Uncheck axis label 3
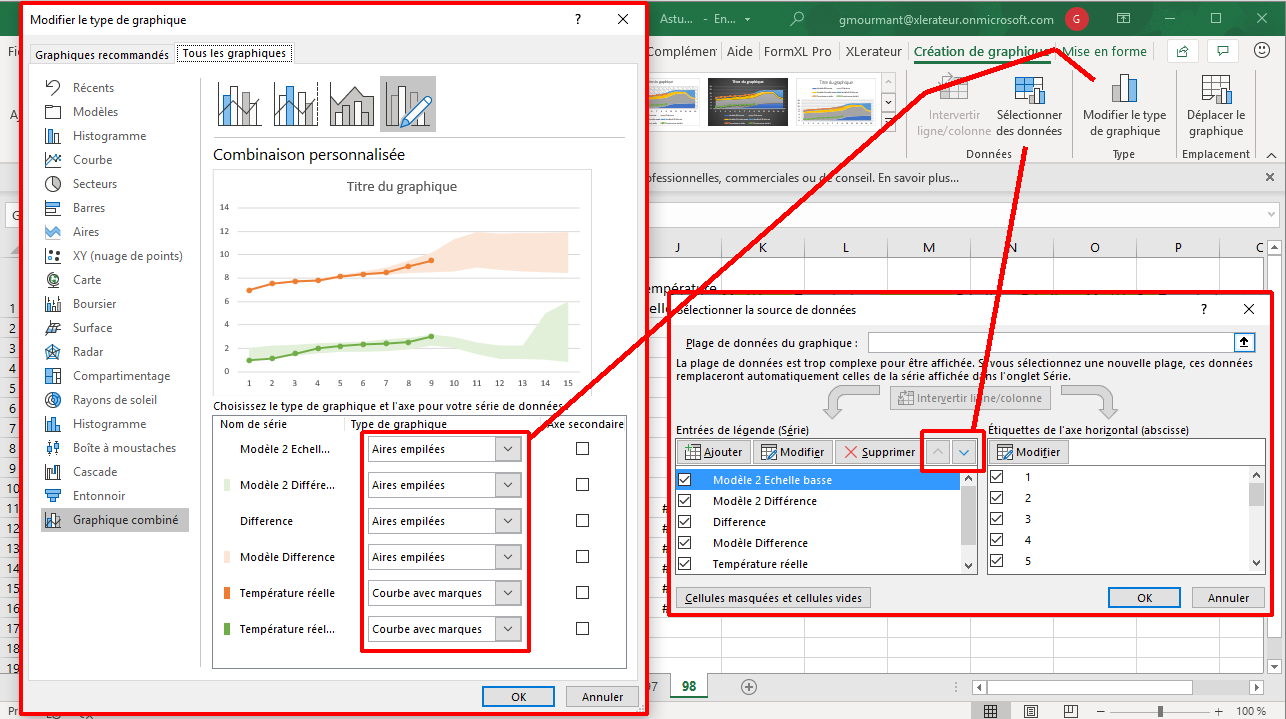The image size is (1286, 719). 997,519
